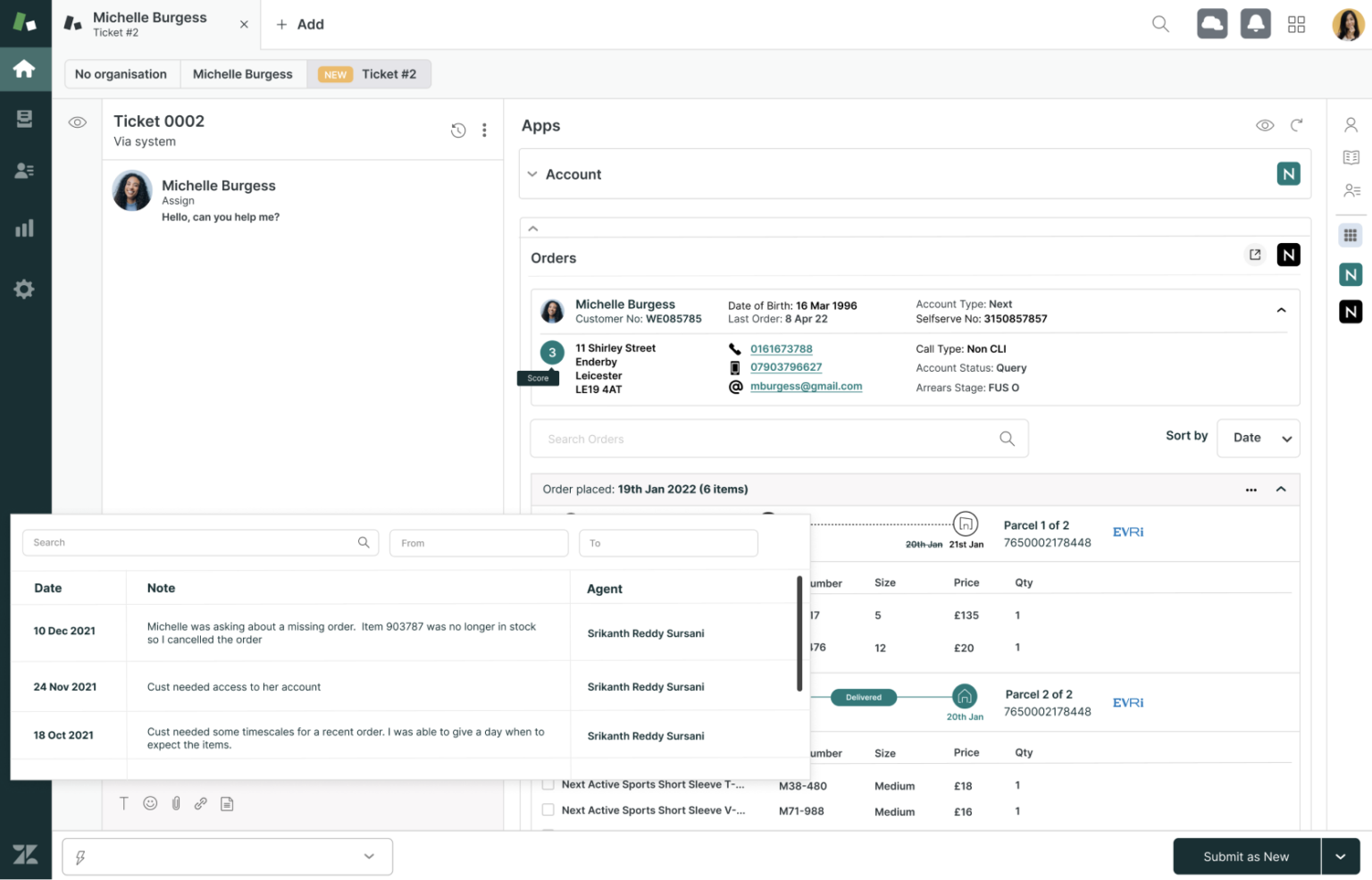Click Submit as New button
The width and height of the screenshot is (1372, 880).
1246,857
